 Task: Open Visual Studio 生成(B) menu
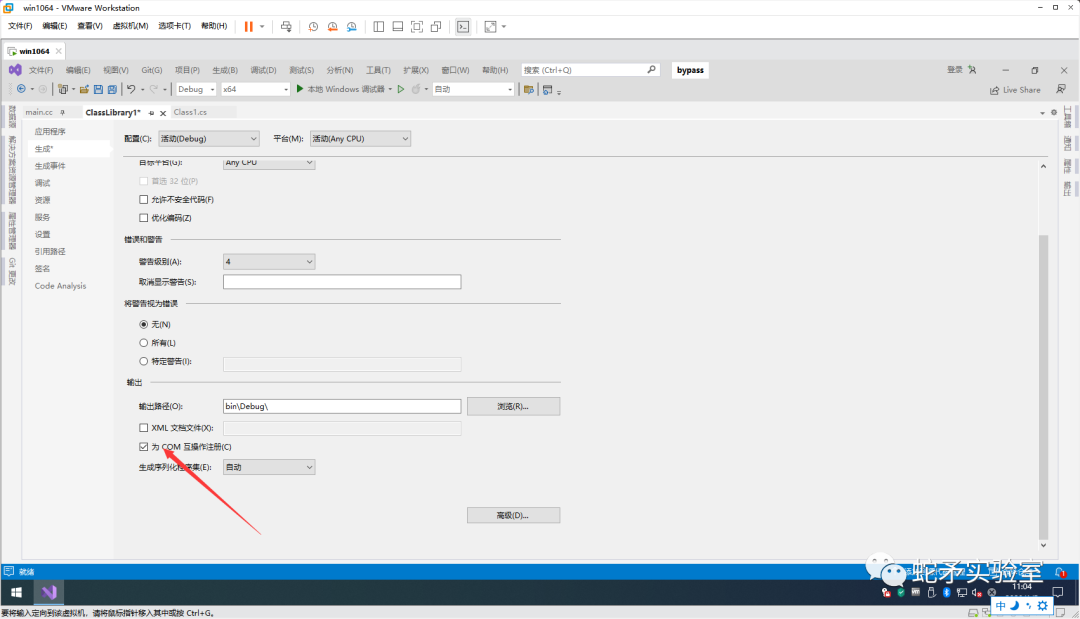(225, 70)
